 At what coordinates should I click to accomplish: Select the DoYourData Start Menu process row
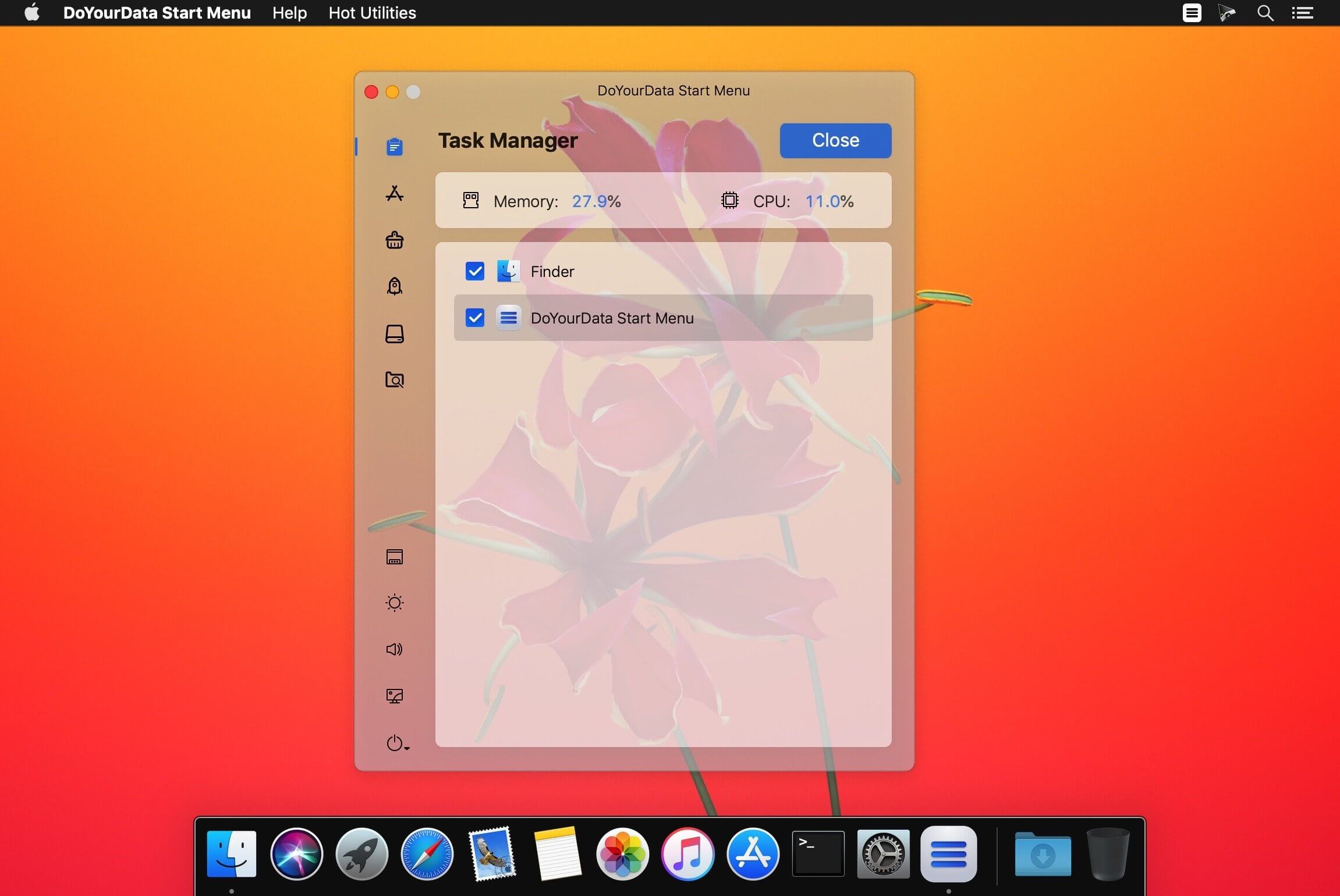click(x=664, y=318)
